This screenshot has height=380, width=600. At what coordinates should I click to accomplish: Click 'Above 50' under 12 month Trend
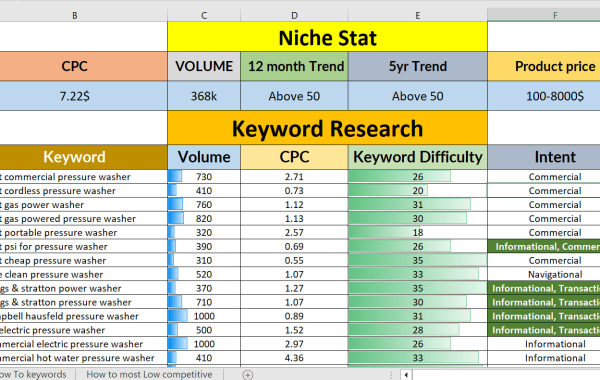pyautogui.click(x=294, y=96)
